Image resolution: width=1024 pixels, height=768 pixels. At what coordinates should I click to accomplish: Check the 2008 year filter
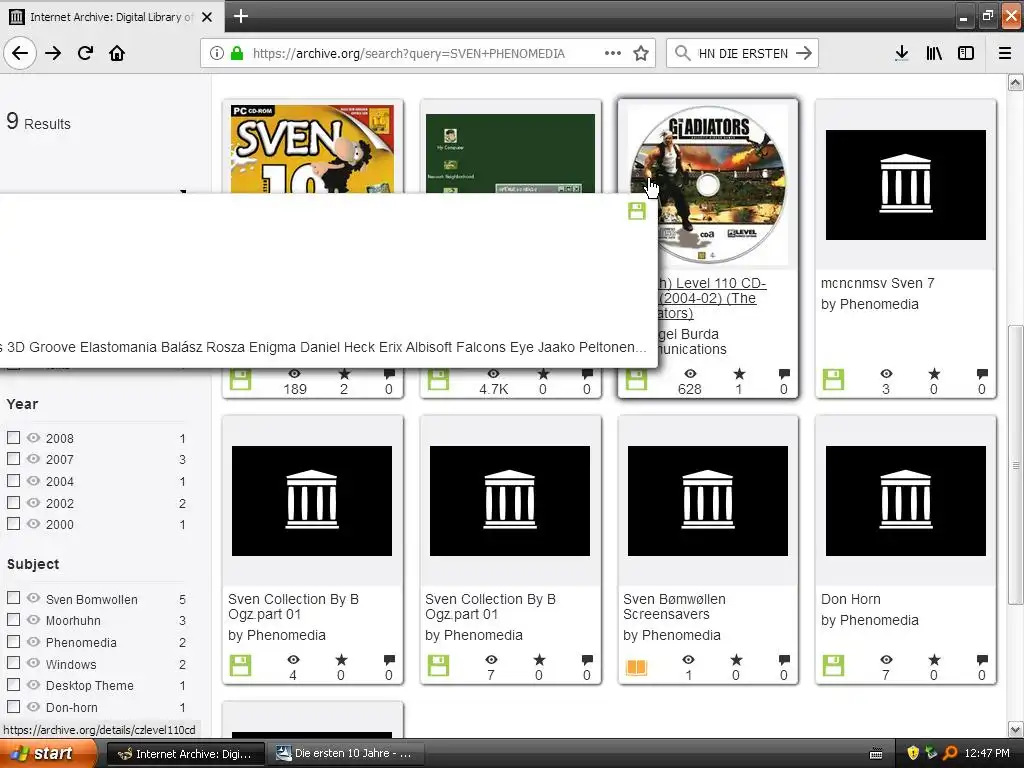coord(13,438)
